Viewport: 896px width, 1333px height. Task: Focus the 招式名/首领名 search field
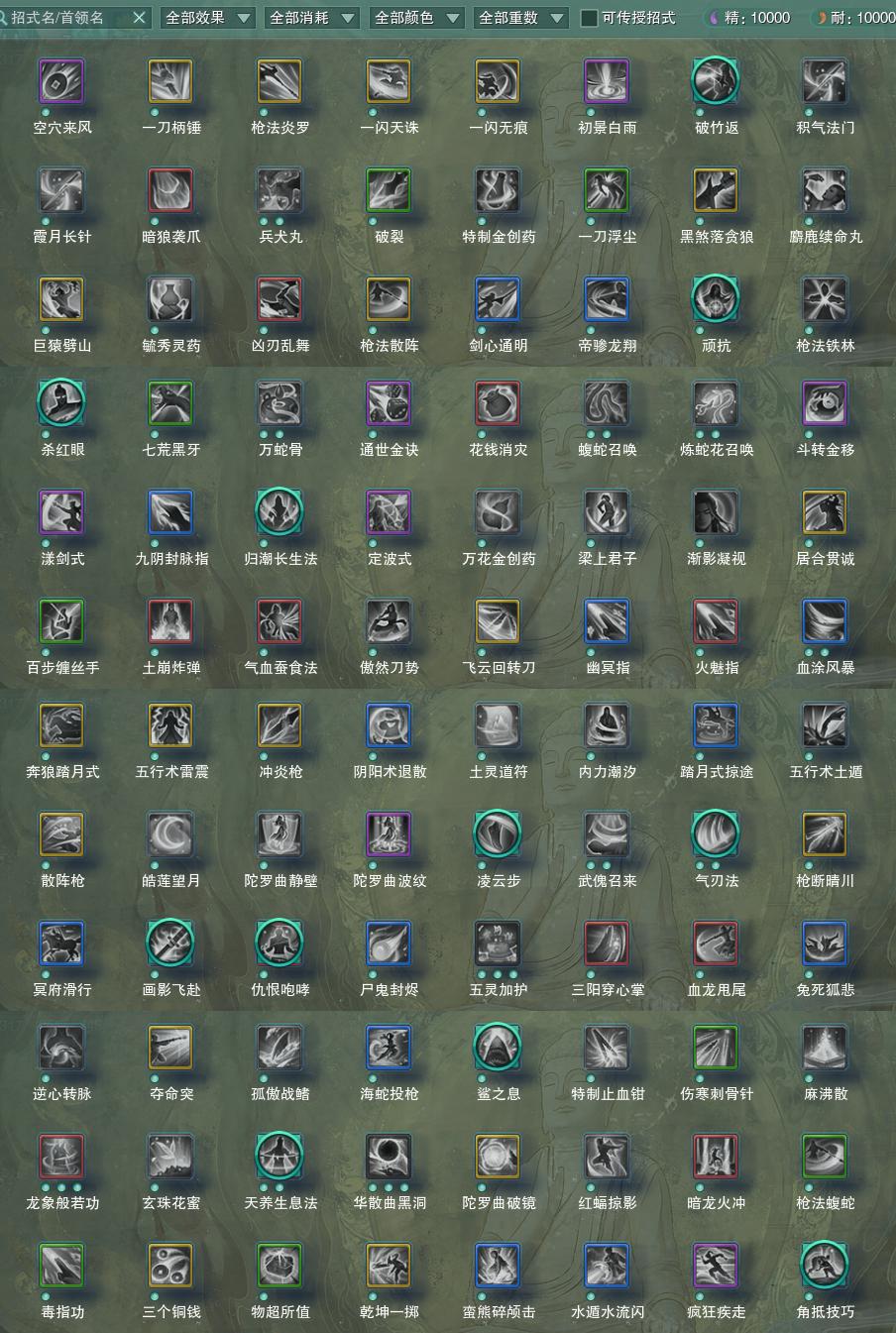click(x=64, y=18)
